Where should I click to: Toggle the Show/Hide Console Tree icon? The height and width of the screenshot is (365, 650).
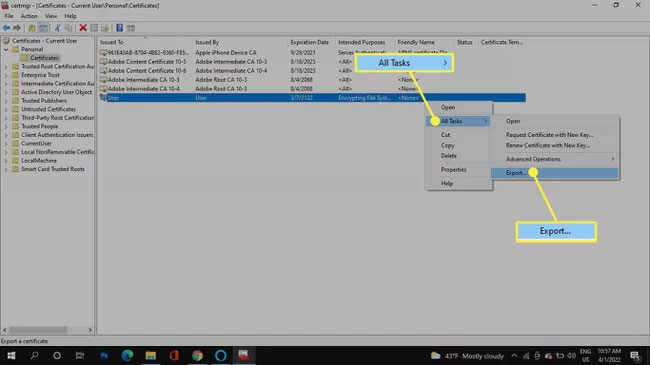(43, 28)
